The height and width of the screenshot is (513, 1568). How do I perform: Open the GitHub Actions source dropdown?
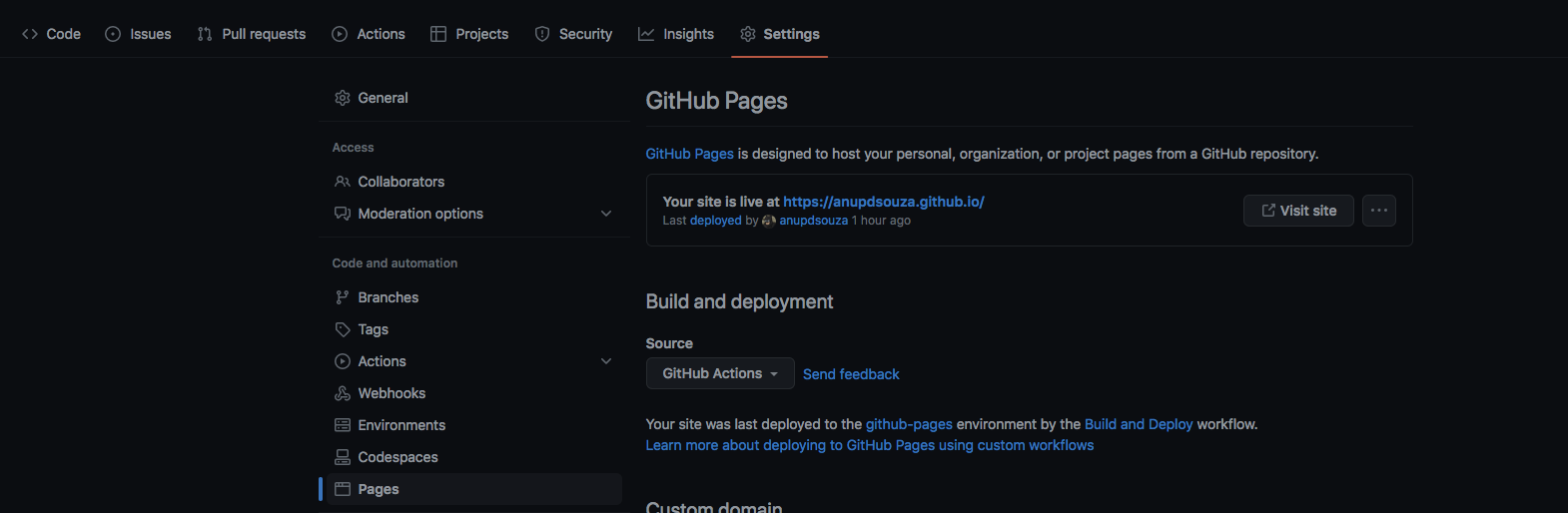click(720, 373)
